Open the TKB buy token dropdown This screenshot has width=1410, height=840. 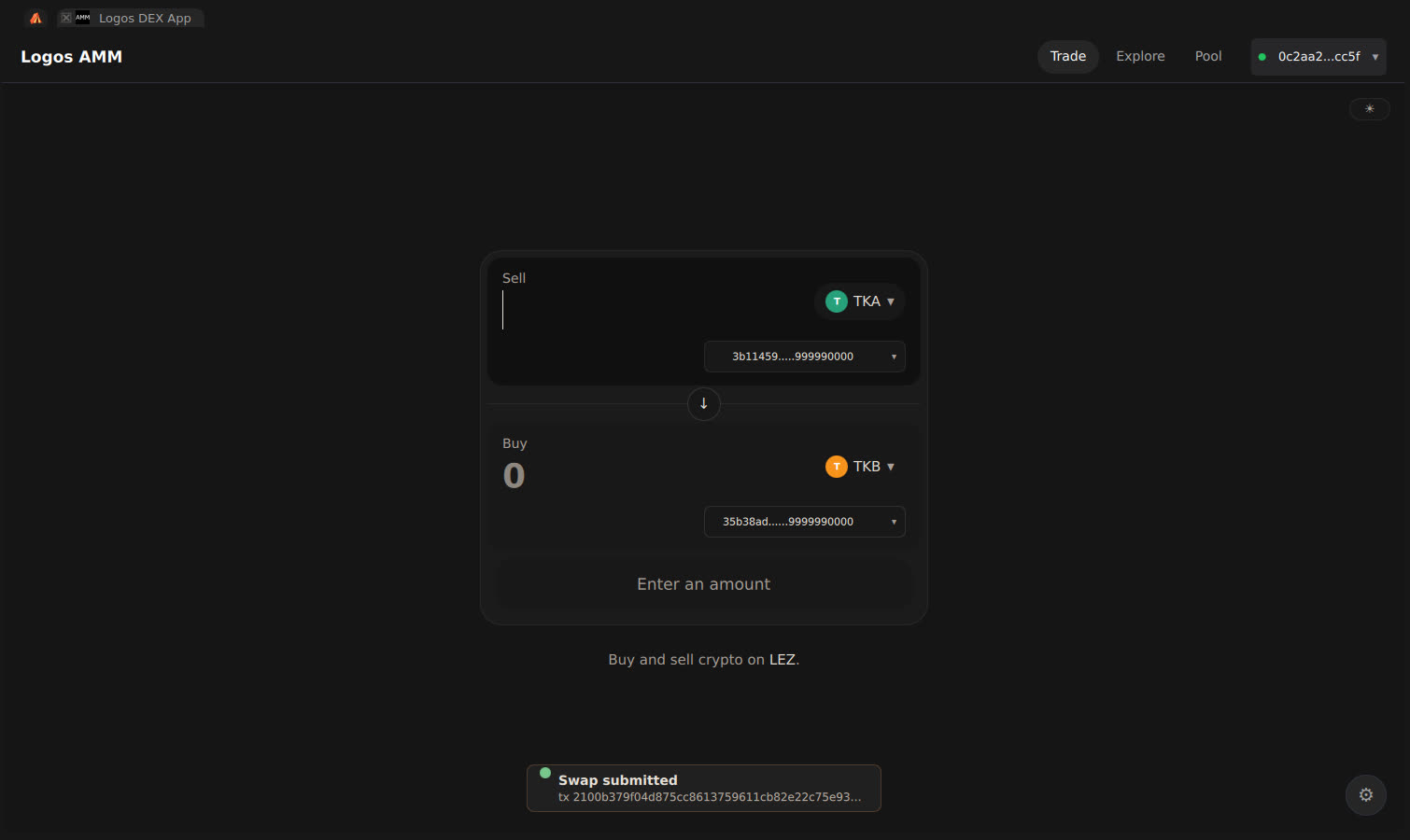tap(860, 467)
